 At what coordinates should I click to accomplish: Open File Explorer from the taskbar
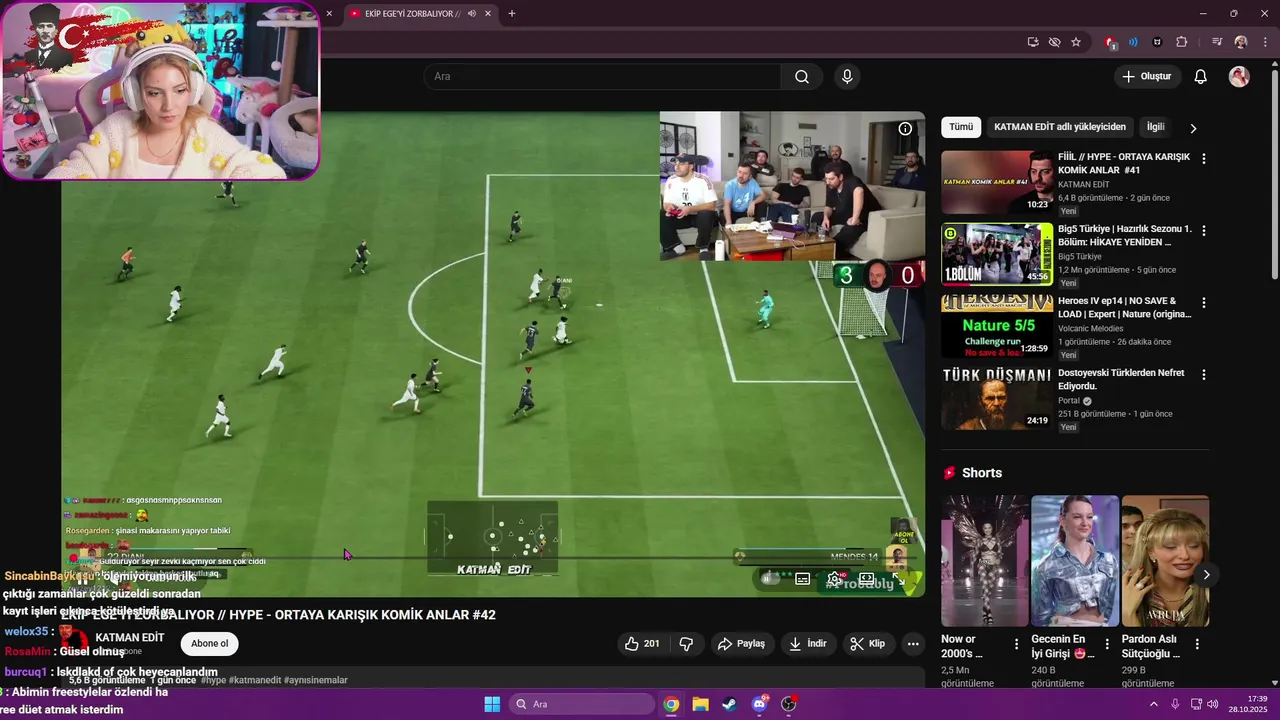click(x=700, y=704)
